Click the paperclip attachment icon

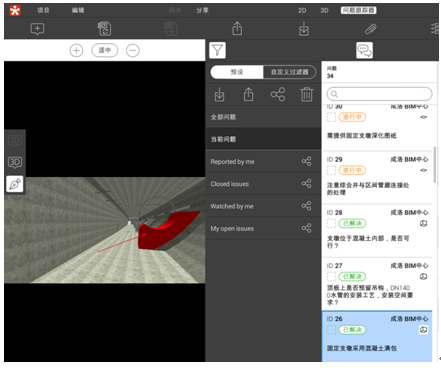pos(371,29)
